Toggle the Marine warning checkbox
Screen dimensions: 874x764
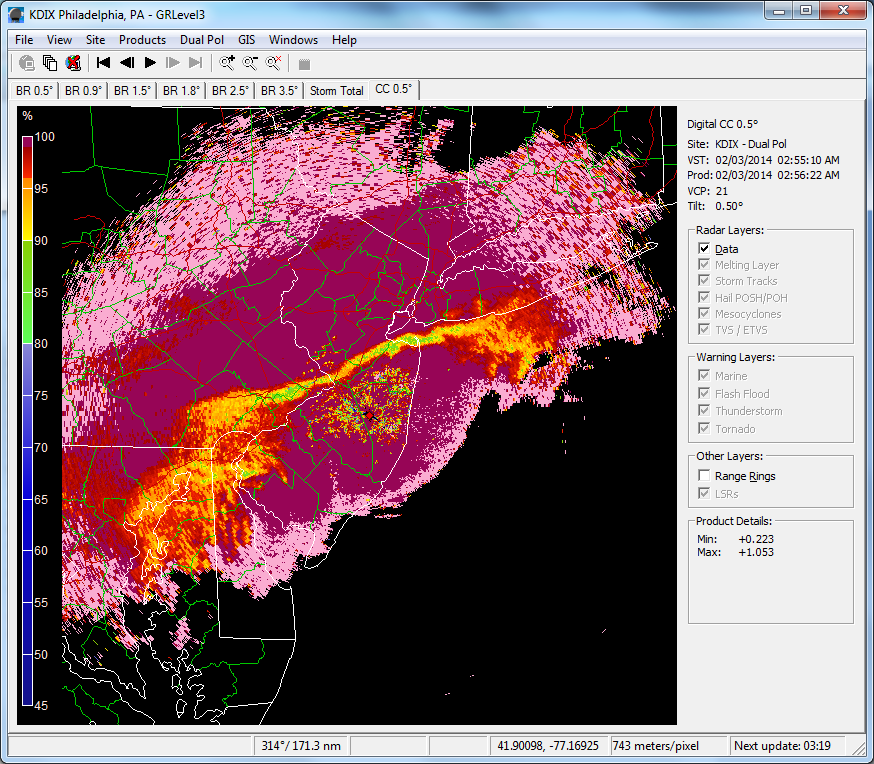coord(704,376)
